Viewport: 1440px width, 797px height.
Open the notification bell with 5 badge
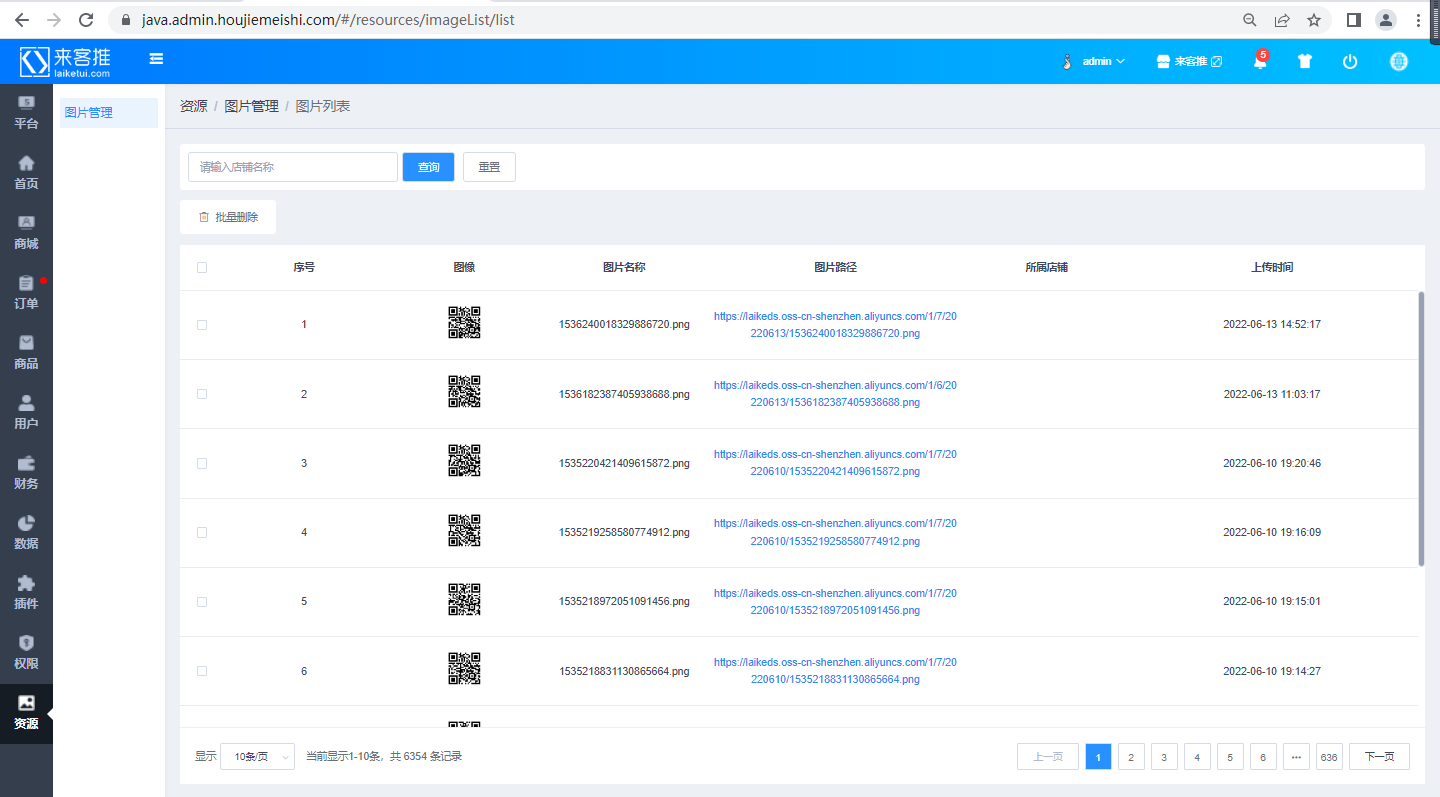point(1260,61)
